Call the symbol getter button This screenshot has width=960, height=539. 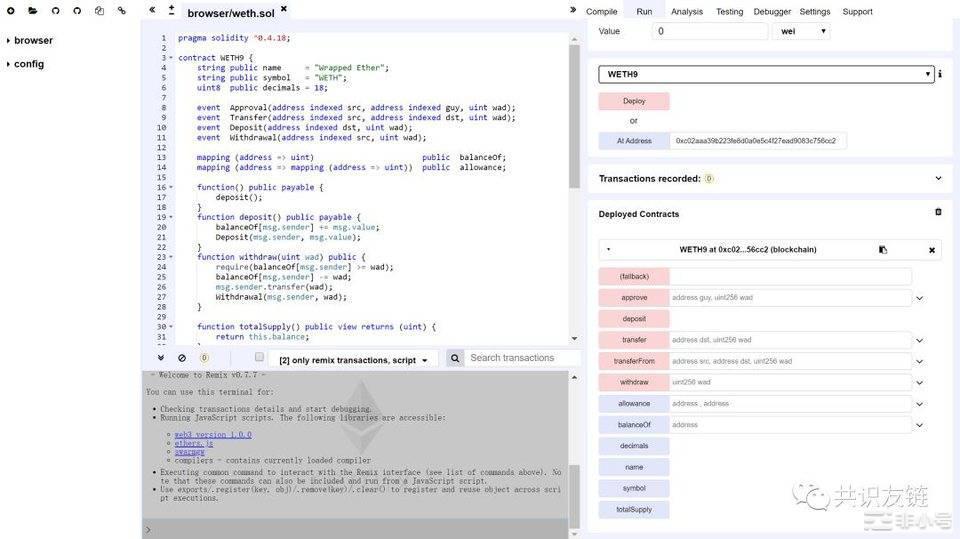634,488
